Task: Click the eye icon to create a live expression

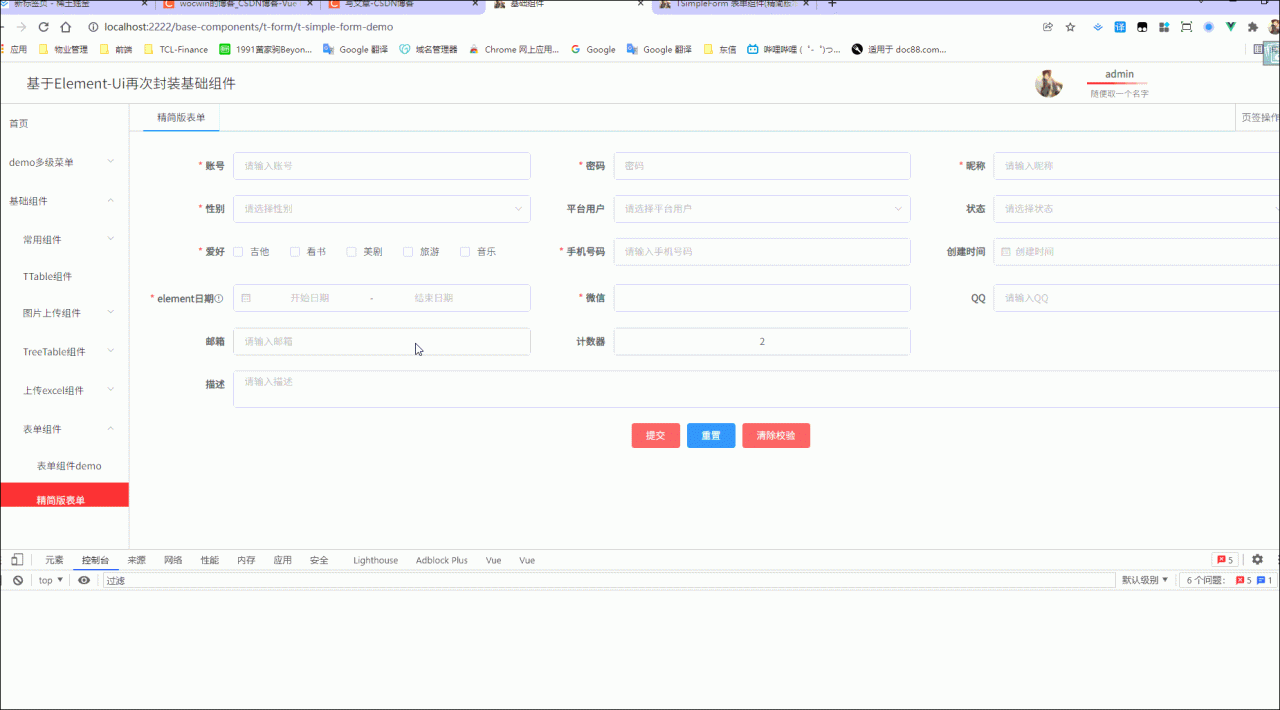Action: [84, 580]
